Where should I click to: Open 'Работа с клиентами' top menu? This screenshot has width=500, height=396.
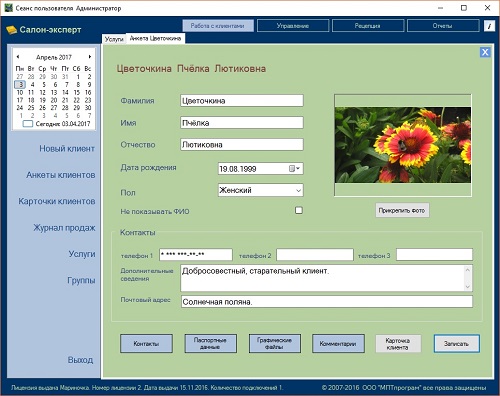click(x=218, y=26)
